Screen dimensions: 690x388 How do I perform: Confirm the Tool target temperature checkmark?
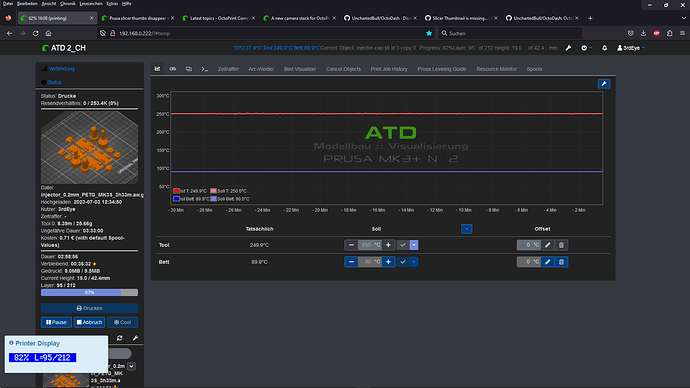[403, 245]
